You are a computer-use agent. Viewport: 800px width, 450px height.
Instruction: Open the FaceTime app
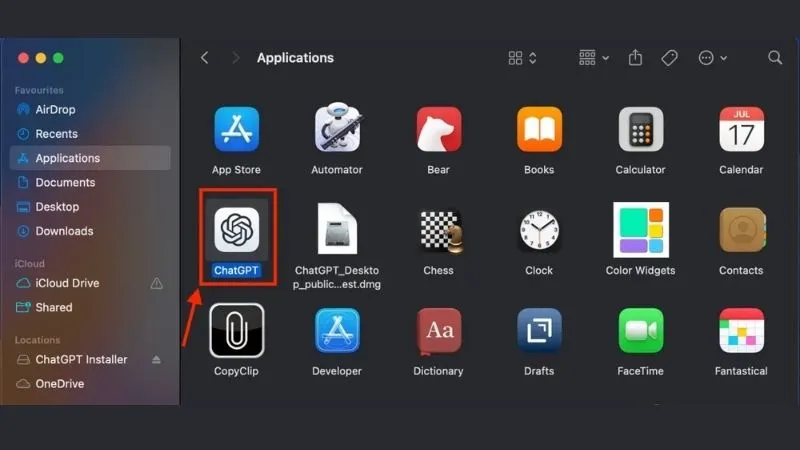click(640, 331)
